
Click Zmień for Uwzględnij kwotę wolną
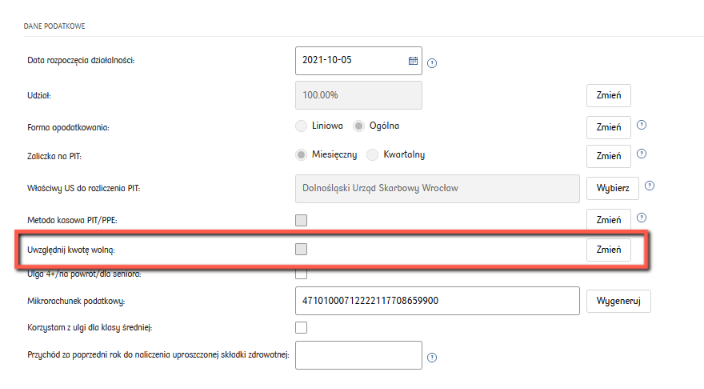tap(608, 250)
